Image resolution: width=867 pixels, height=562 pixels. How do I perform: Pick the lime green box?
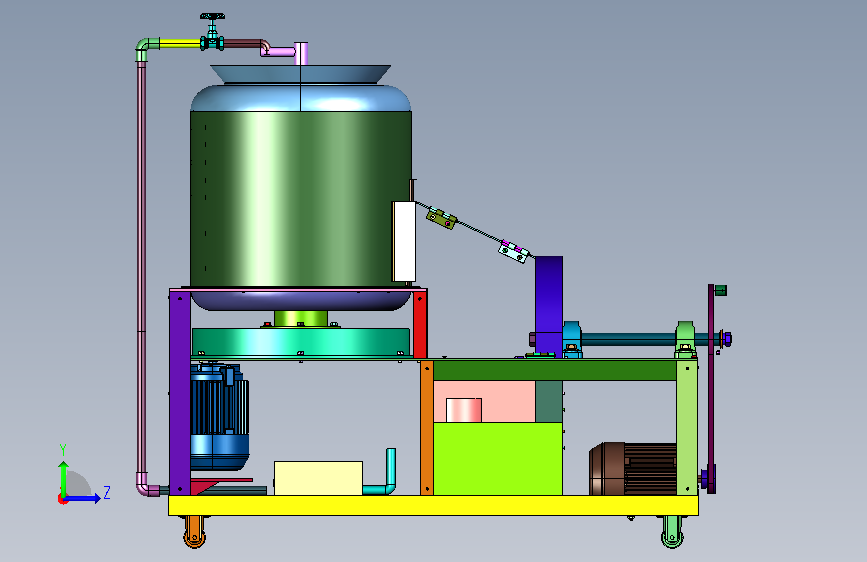(498, 459)
